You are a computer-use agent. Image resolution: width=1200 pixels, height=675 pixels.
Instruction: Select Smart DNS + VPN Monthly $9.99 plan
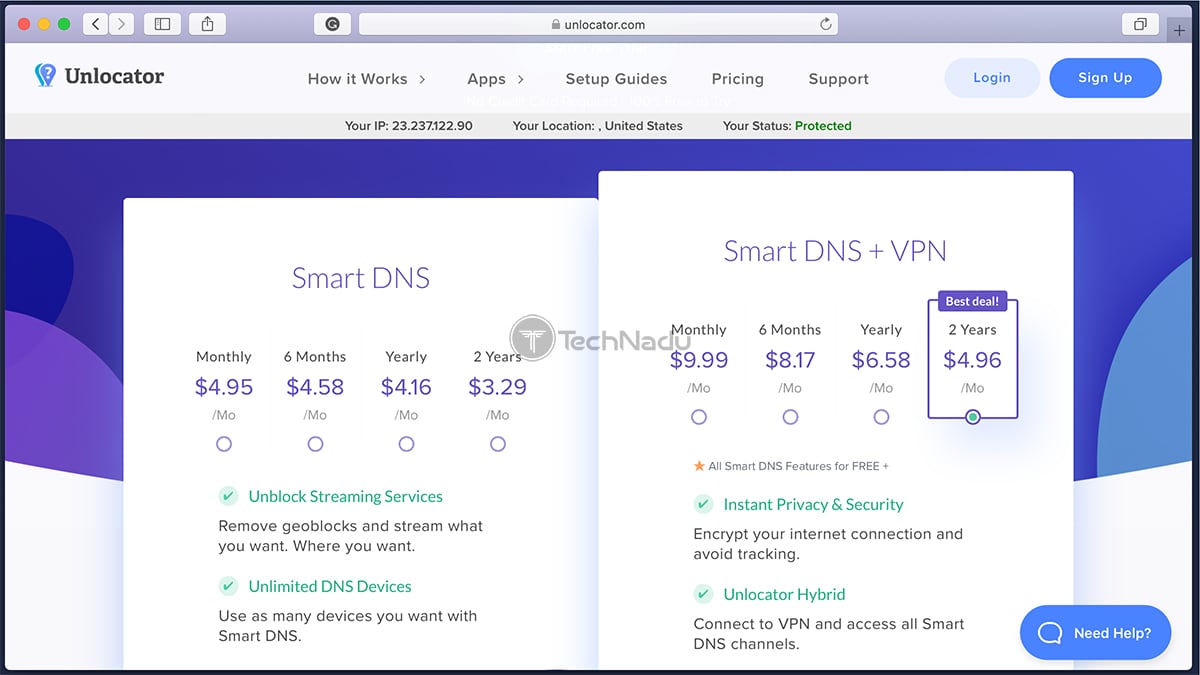pyautogui.click(x=699, y=417)
